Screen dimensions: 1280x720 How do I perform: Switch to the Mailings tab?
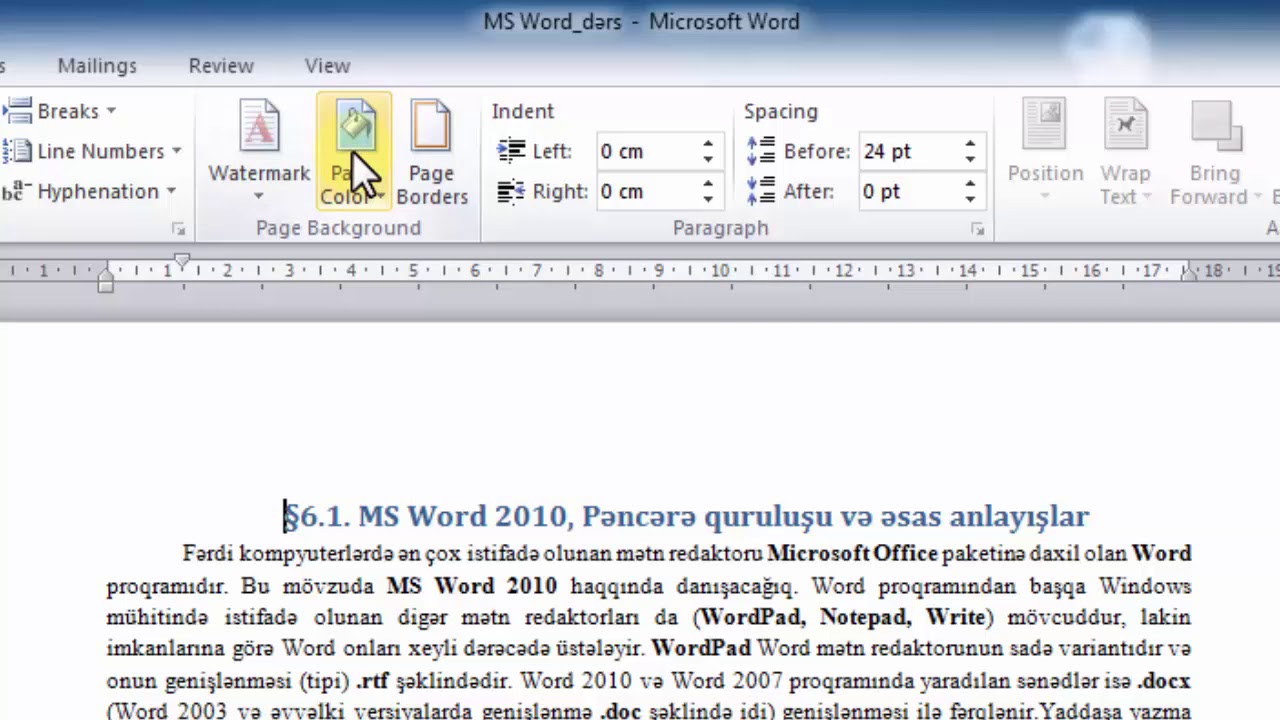pos(97,65)
